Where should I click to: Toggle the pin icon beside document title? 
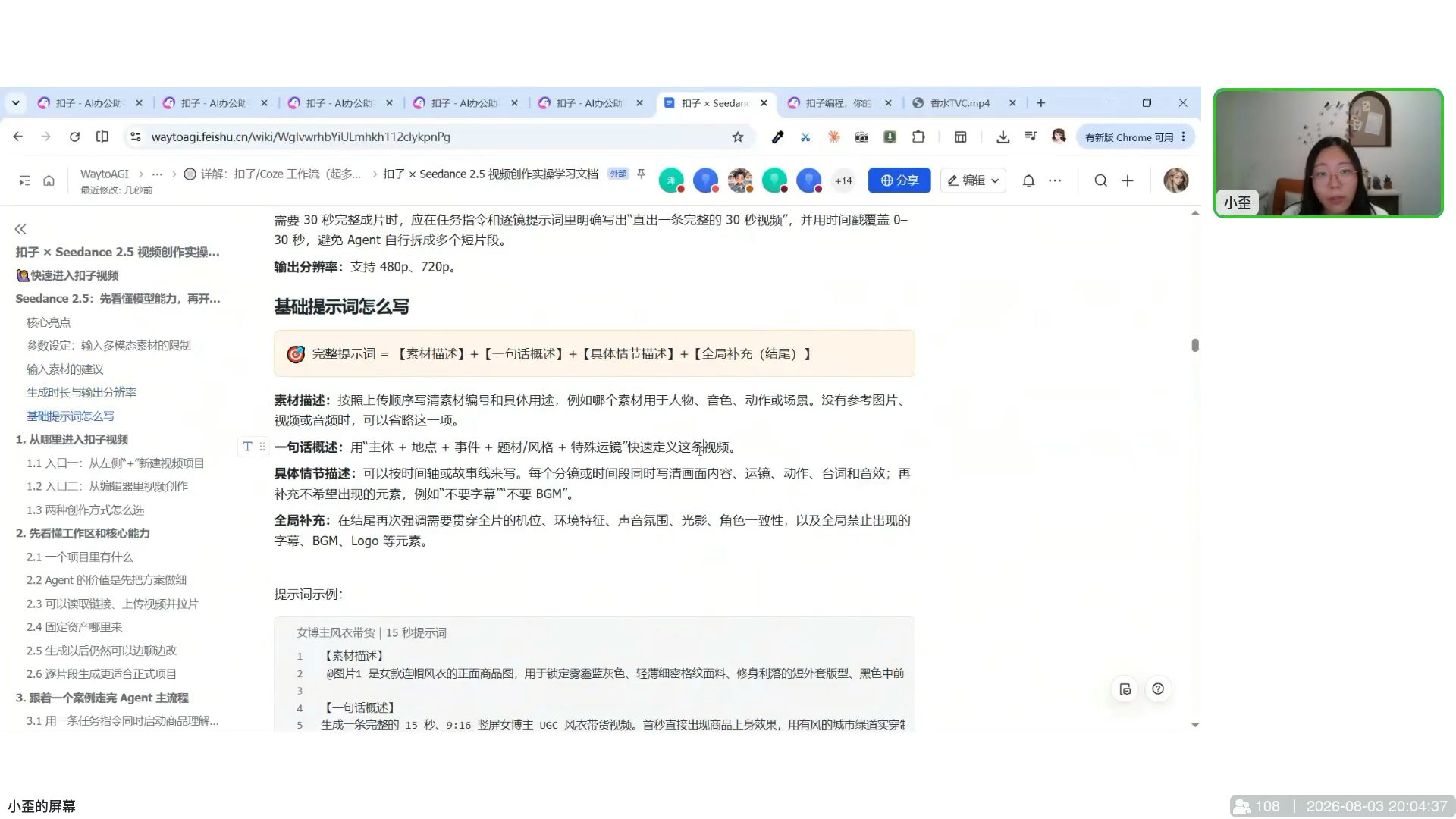(641, 174)
